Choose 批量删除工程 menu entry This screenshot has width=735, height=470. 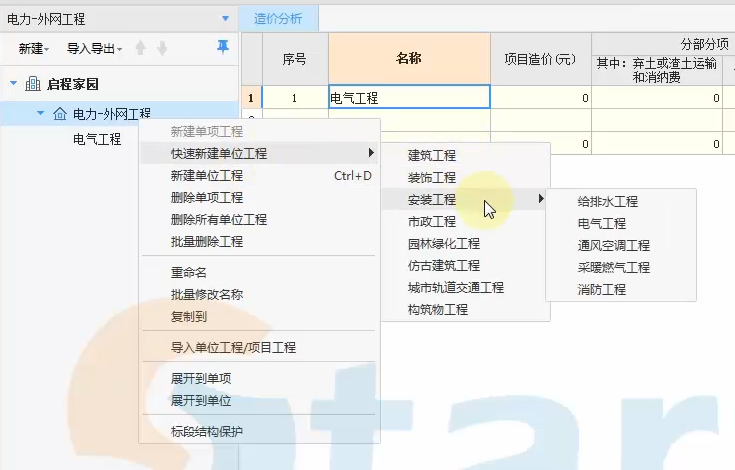point(260,242)
